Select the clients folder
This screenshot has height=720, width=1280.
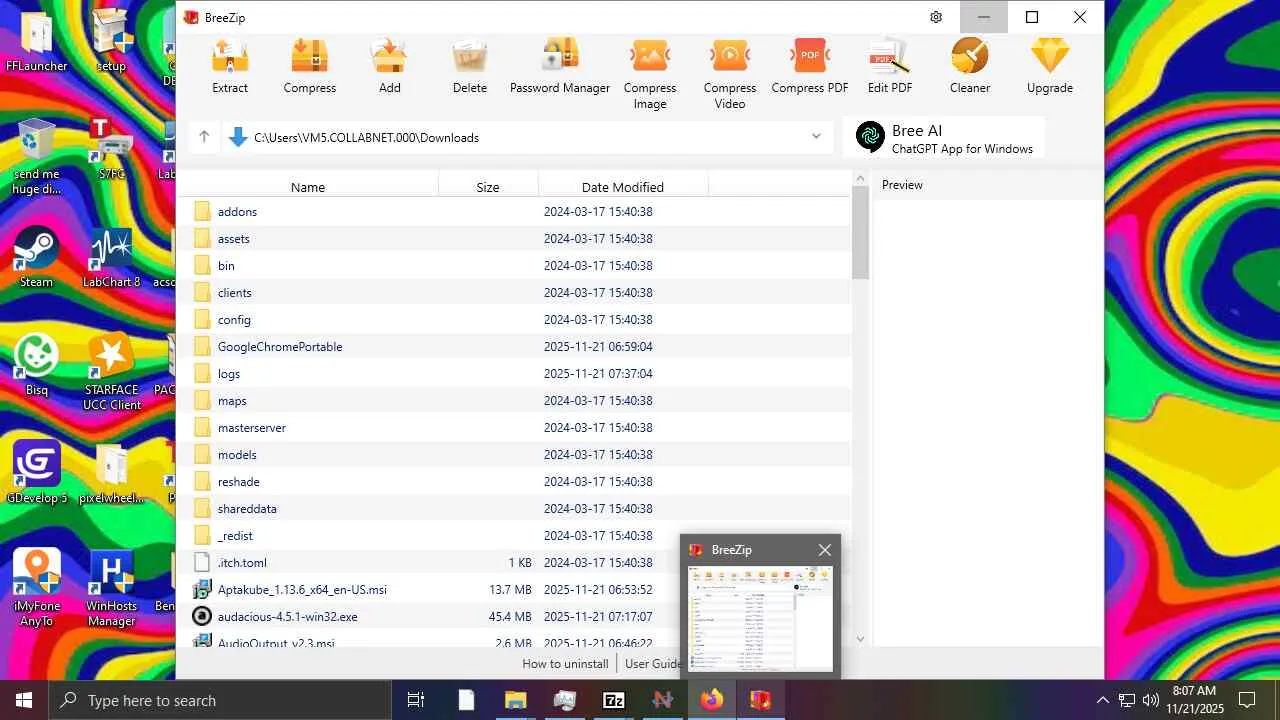tap(515, 293)
